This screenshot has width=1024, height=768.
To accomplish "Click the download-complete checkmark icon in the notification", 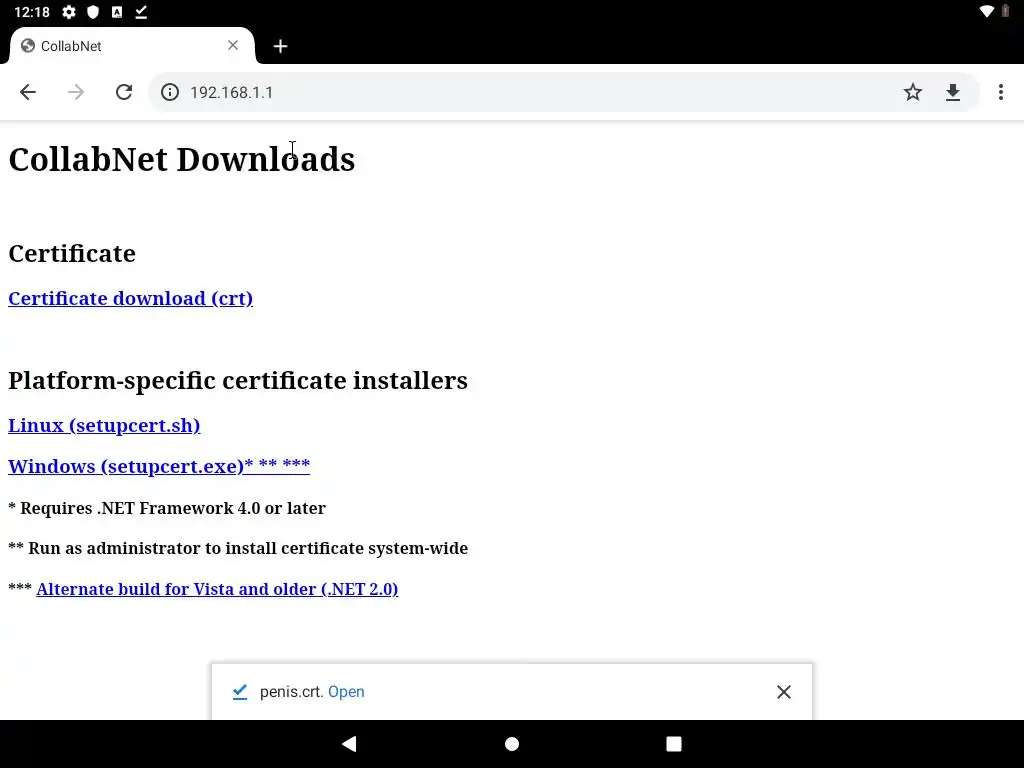I will pyautogui.click(x=240, y=692).
